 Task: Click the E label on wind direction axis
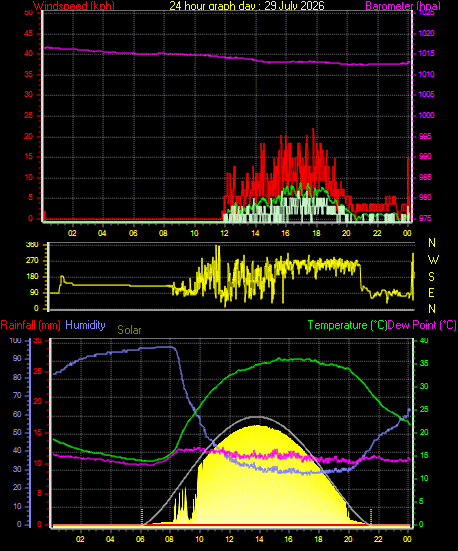coord(431,292)
